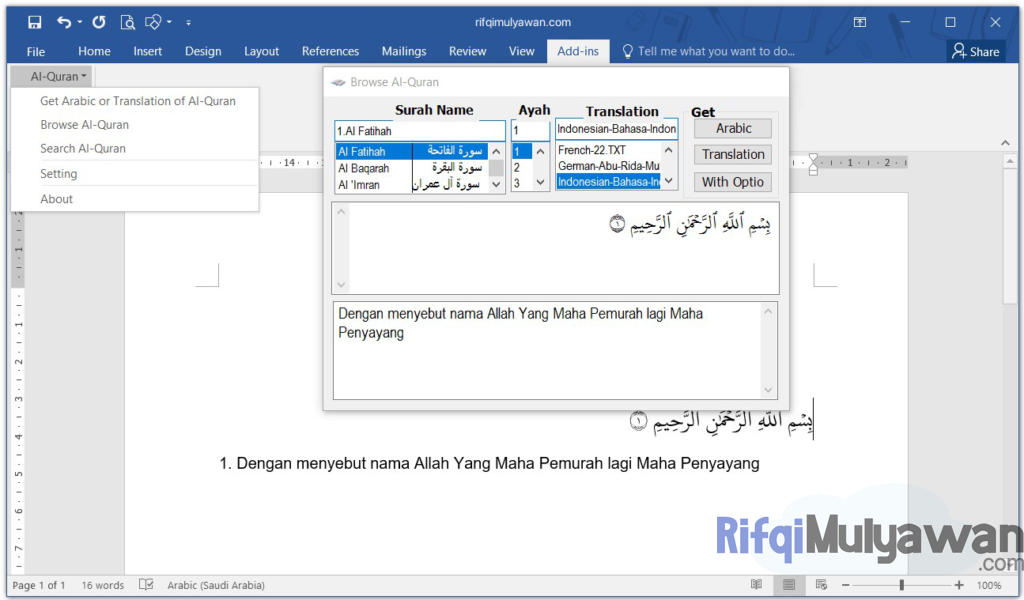Click the Undo arrow icon

pyautogui.click(x=64, y=22)
